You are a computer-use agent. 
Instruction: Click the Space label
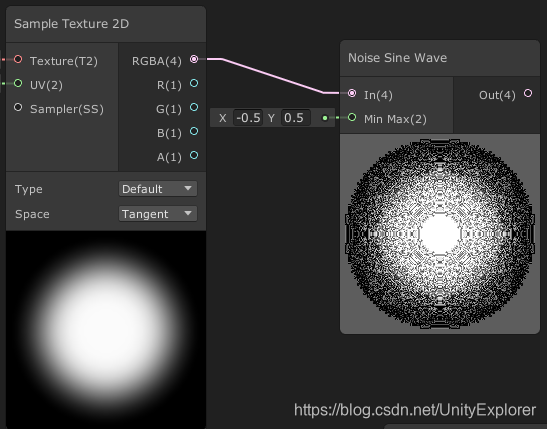32,214
